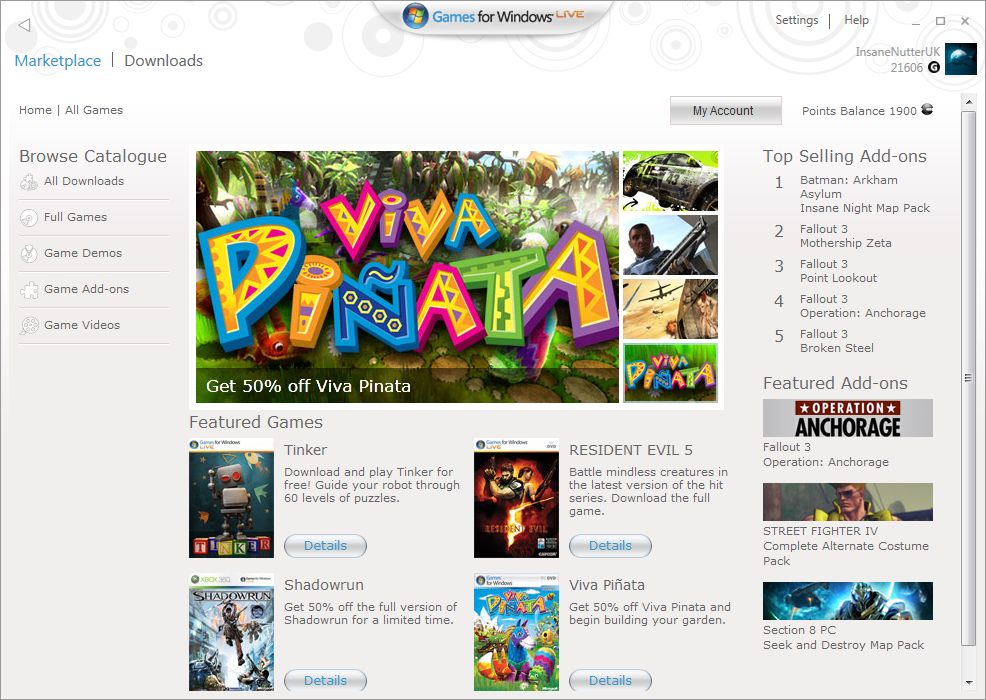Browse the Game Add-ons category
Viewport: 986px width, 700px height.
click(86, 289)
